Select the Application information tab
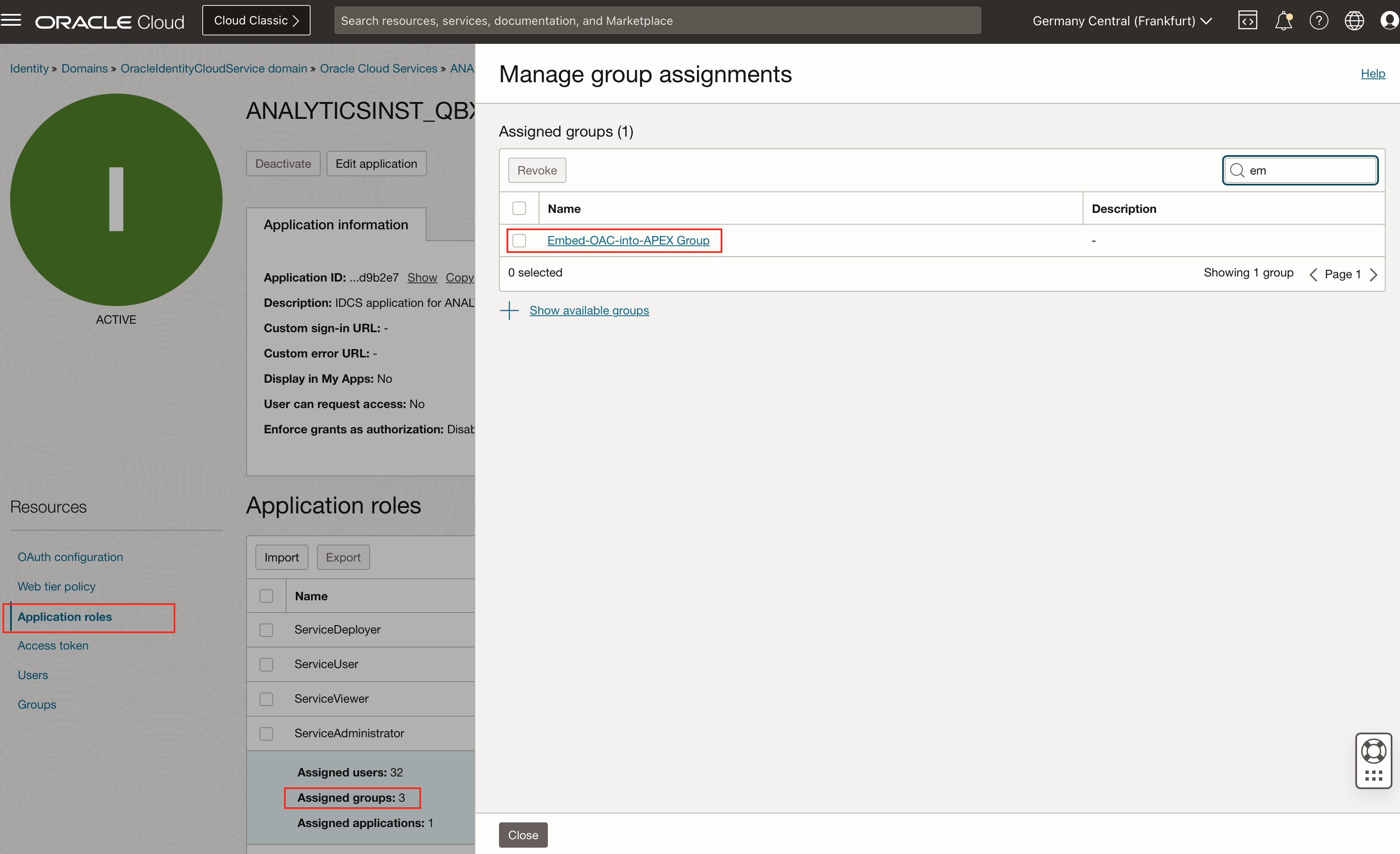This screenshot has height=854, width=1400. tap(336, 224)
